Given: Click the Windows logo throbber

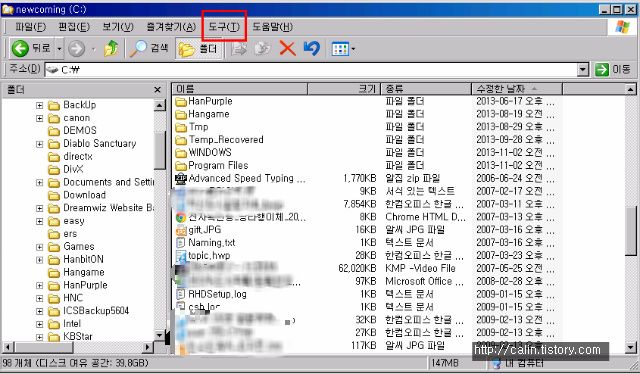Looking at the screenshot, I should (x=622, y=27).
